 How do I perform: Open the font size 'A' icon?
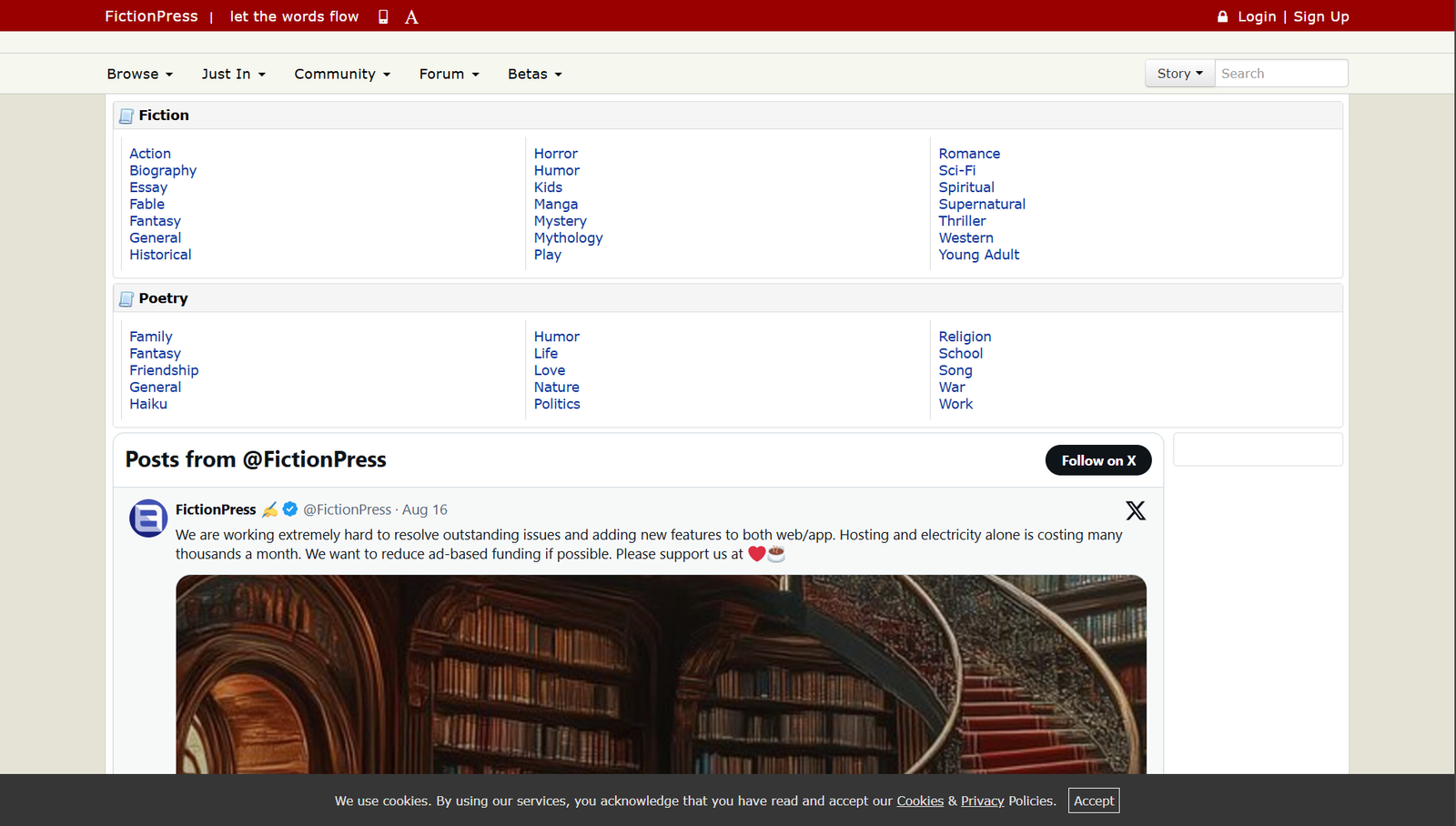pyautogui.click(x=411, y=16)
